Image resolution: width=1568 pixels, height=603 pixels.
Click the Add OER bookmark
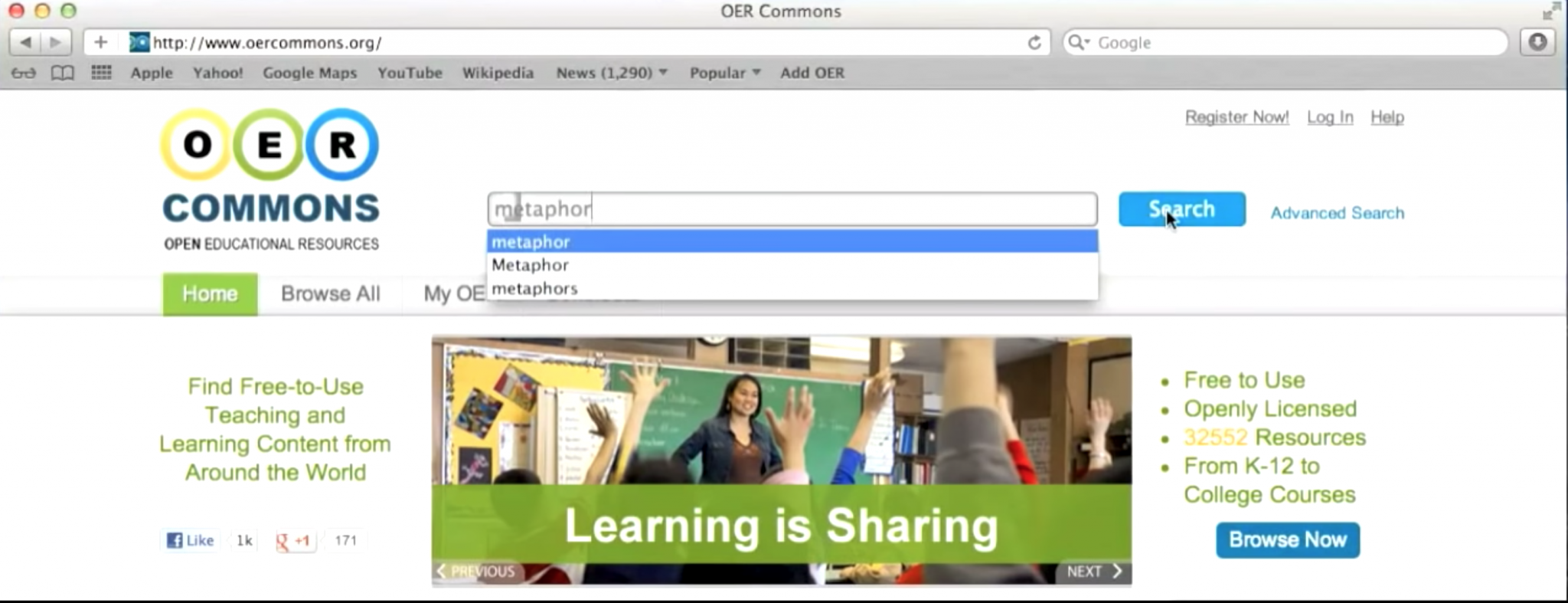point(812,73)
